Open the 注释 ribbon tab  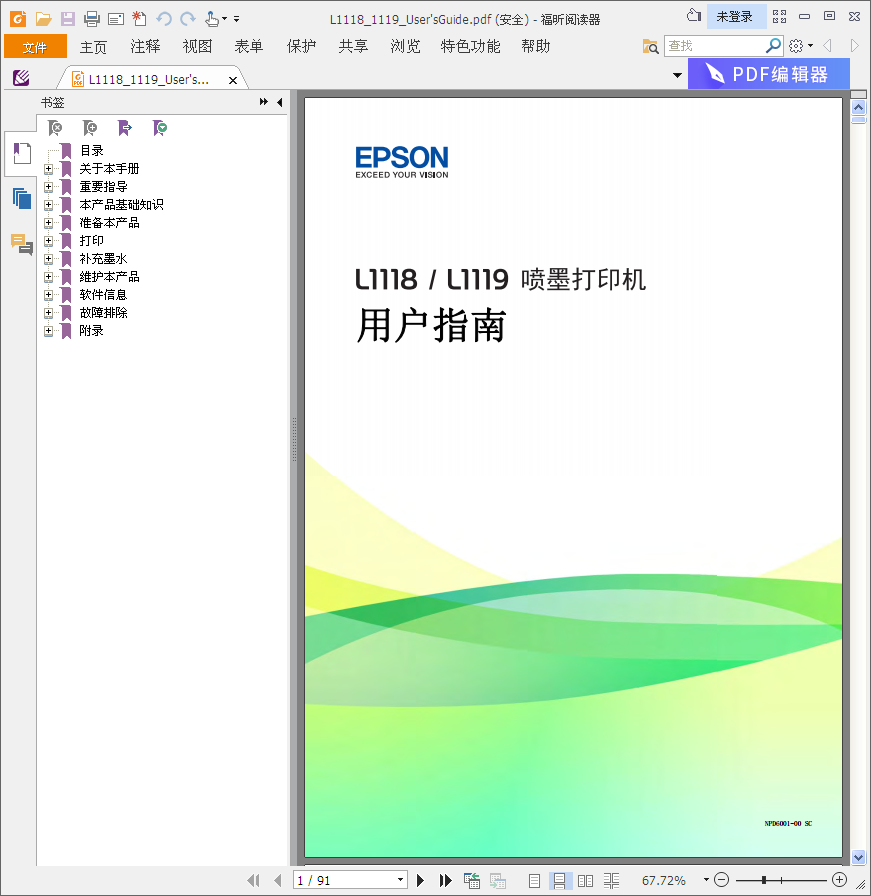tap(145, 46)
